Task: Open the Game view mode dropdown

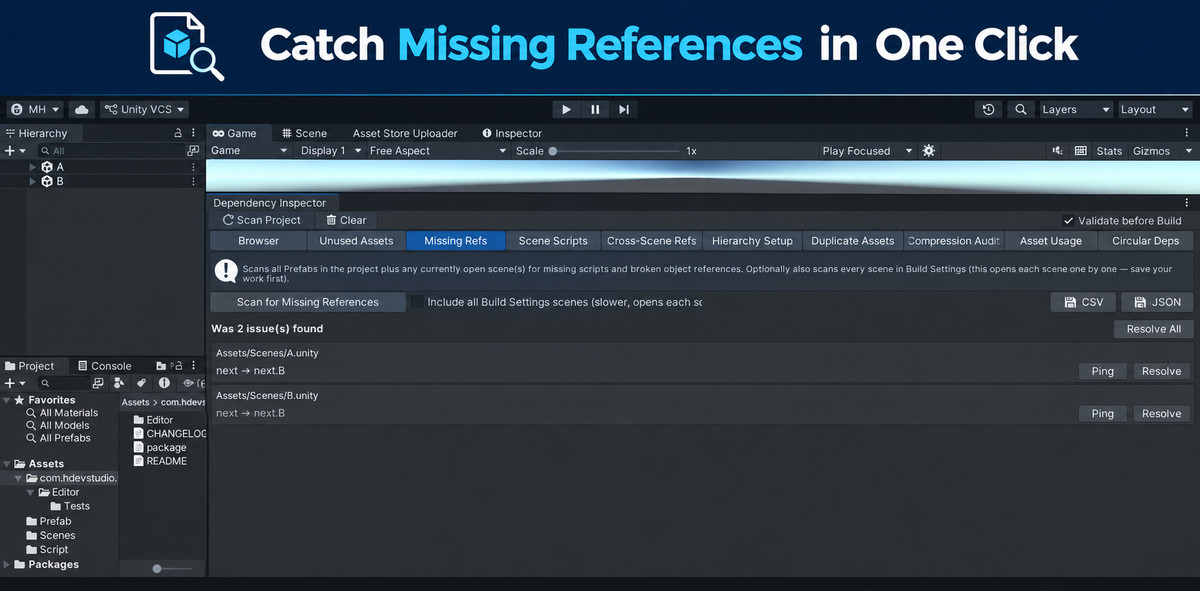Action: click(249, 151)
